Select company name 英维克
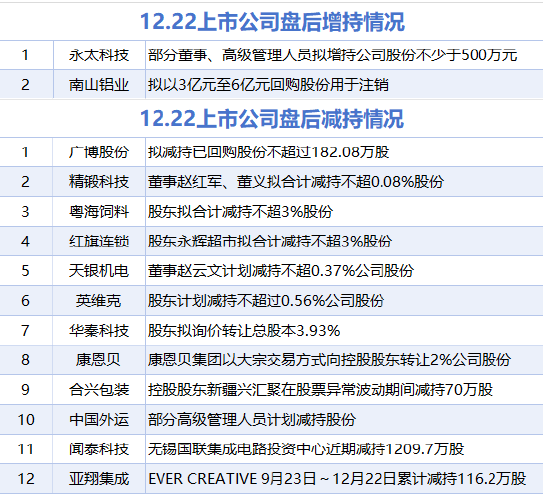The width and height of the screenshot is (543, 496). [x=98, y=301]
